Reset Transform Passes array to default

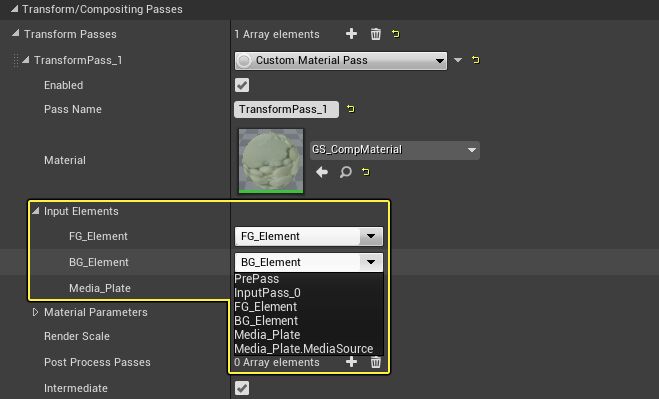[x=395, y=33]
